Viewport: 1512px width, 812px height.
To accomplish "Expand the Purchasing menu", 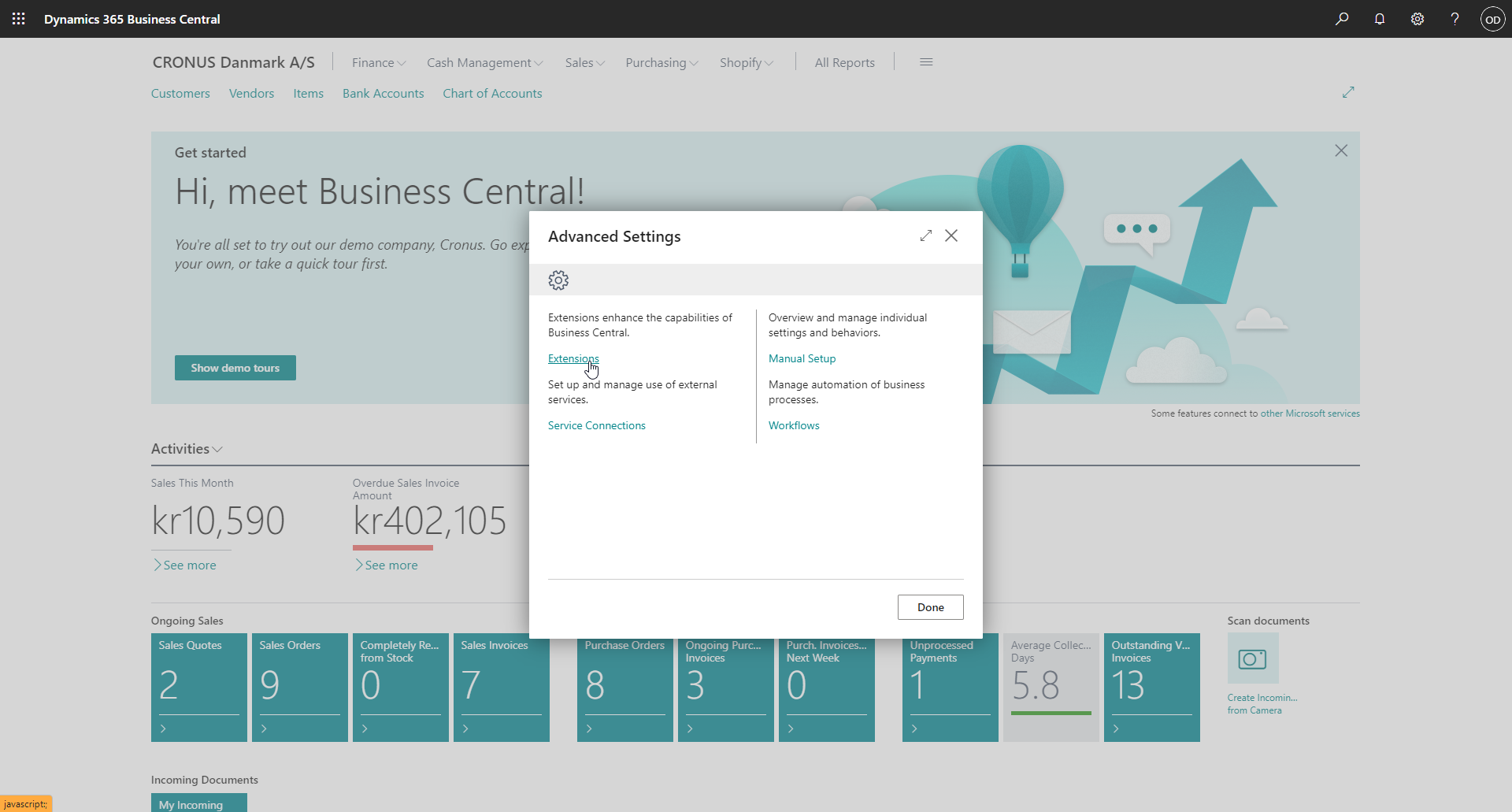I will [661, 62].
